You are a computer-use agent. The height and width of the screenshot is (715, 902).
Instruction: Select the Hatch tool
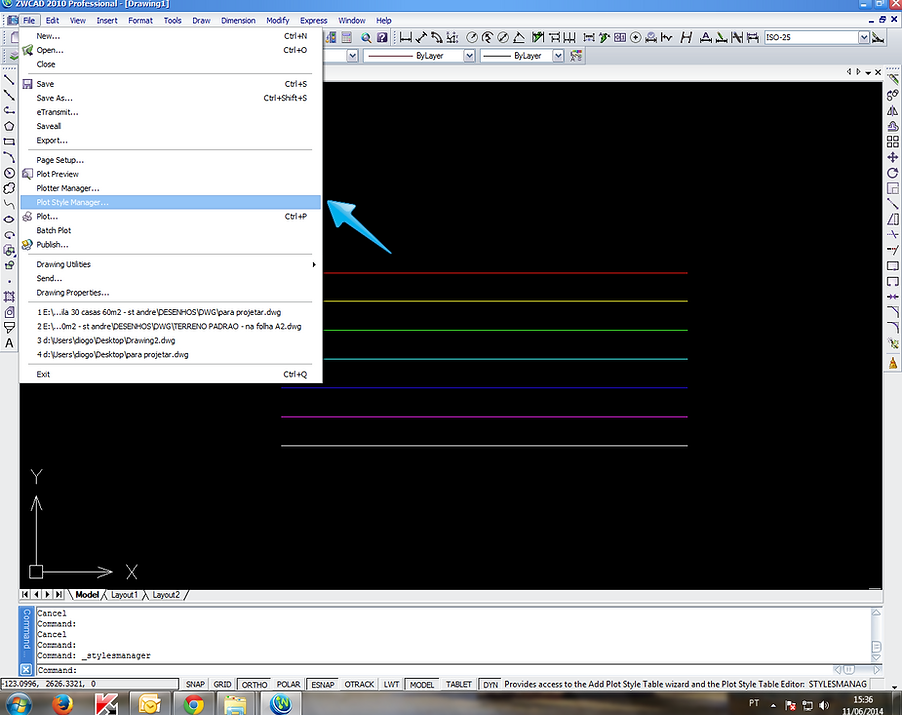(9, 297)
